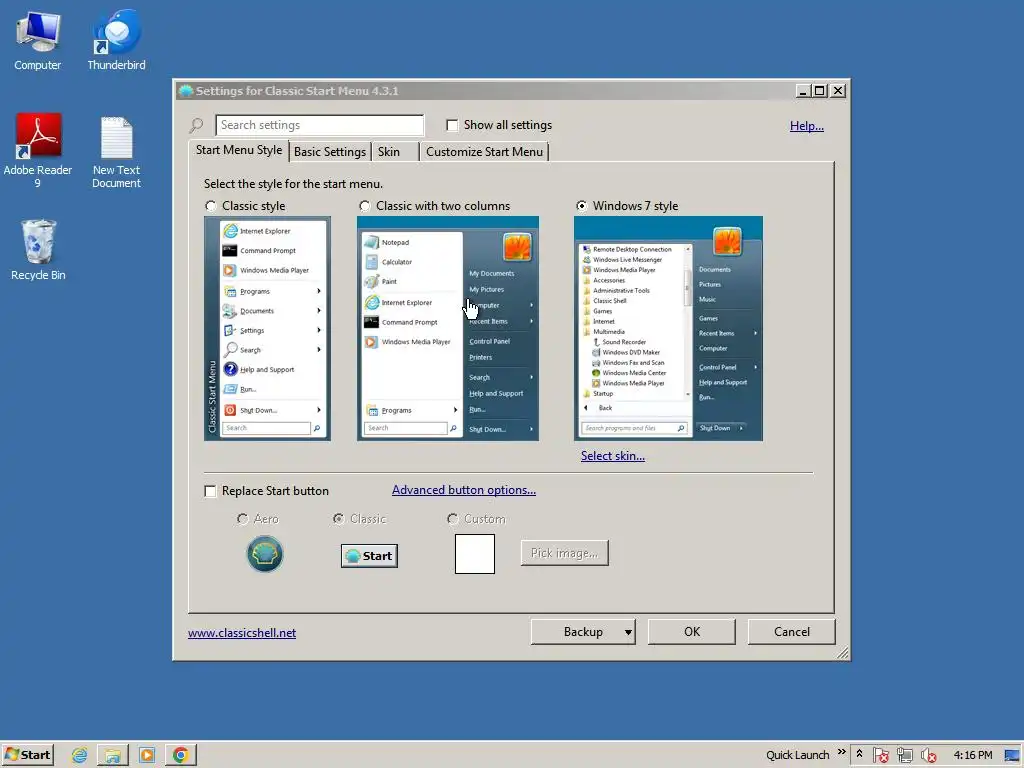1024x768 pixels.
Task: Click the "Quick Launch" toolbar label
Action: [797, 755]
